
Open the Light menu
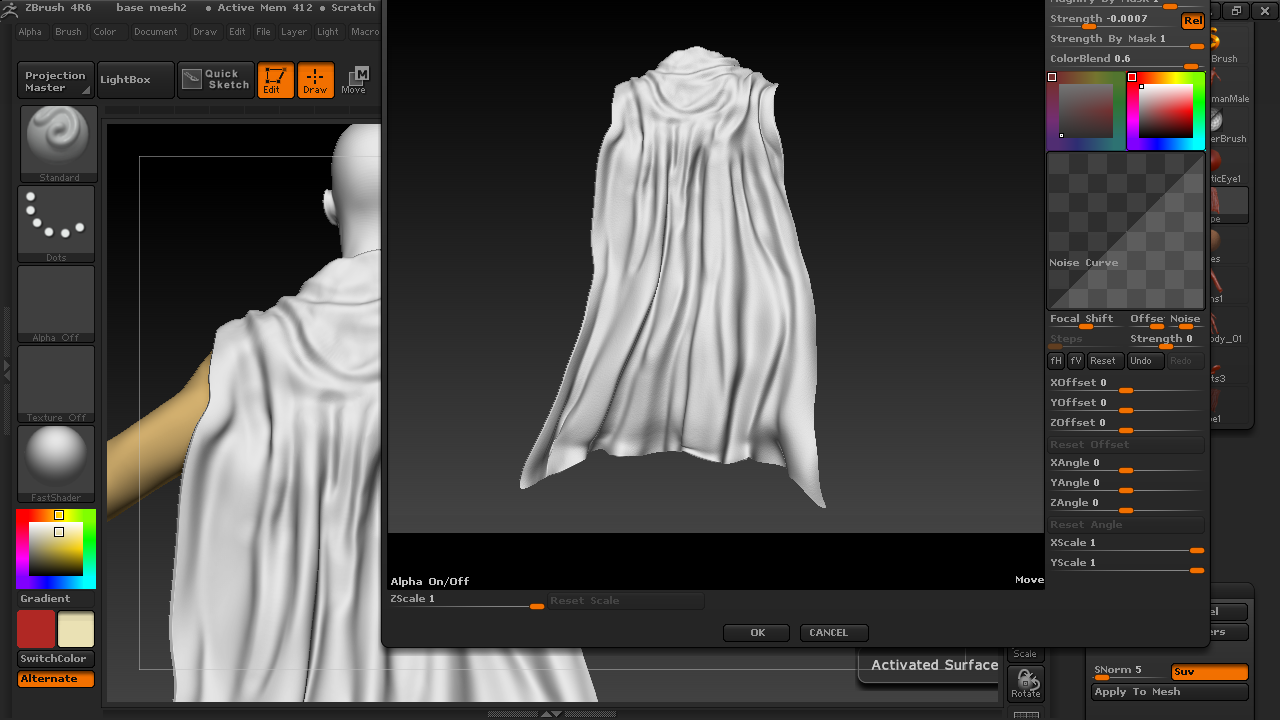328,32
